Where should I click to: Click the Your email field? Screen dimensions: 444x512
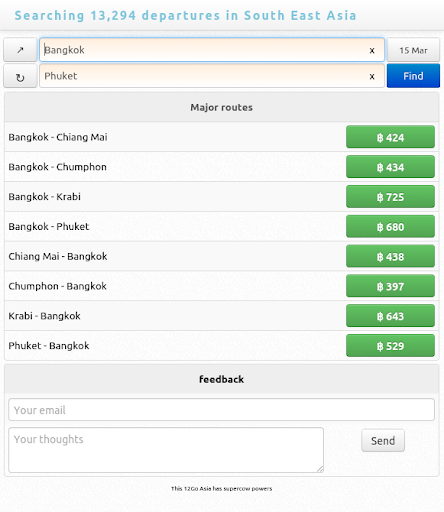[222, 410]
